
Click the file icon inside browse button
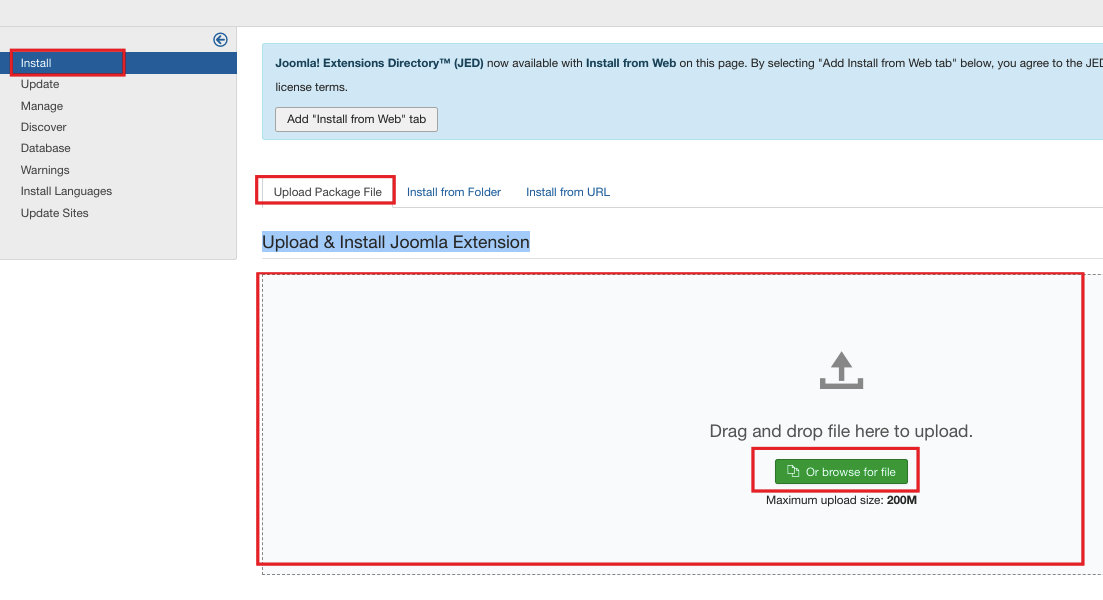tap(793, 472)
